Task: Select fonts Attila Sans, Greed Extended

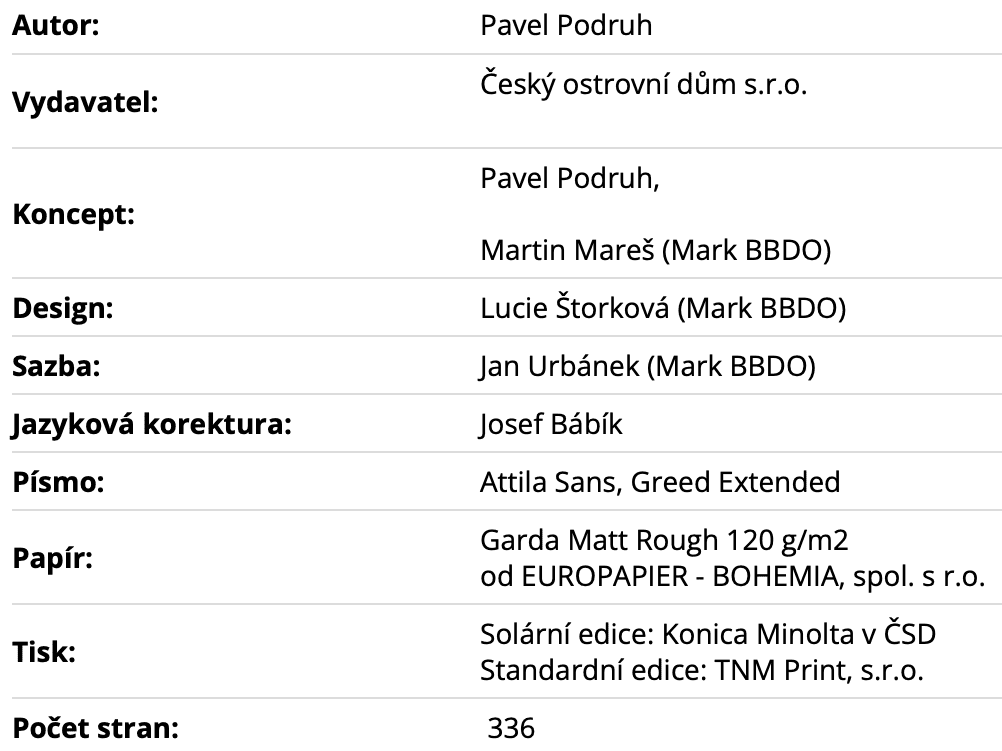Action: click(660, 483)
